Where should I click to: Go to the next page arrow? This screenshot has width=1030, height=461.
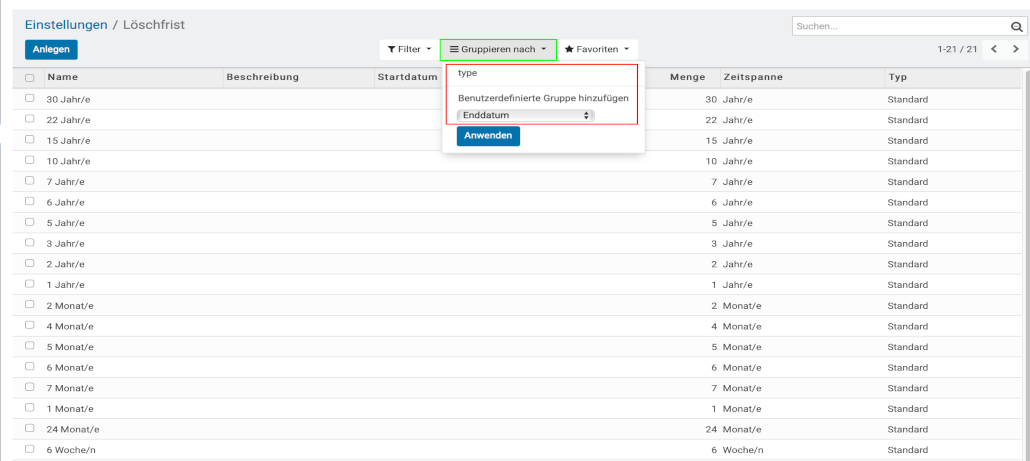(x=1016, y=49)
